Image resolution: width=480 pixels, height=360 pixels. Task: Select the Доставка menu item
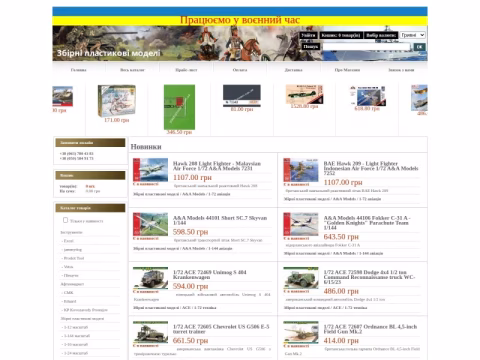tap(293, 70)
